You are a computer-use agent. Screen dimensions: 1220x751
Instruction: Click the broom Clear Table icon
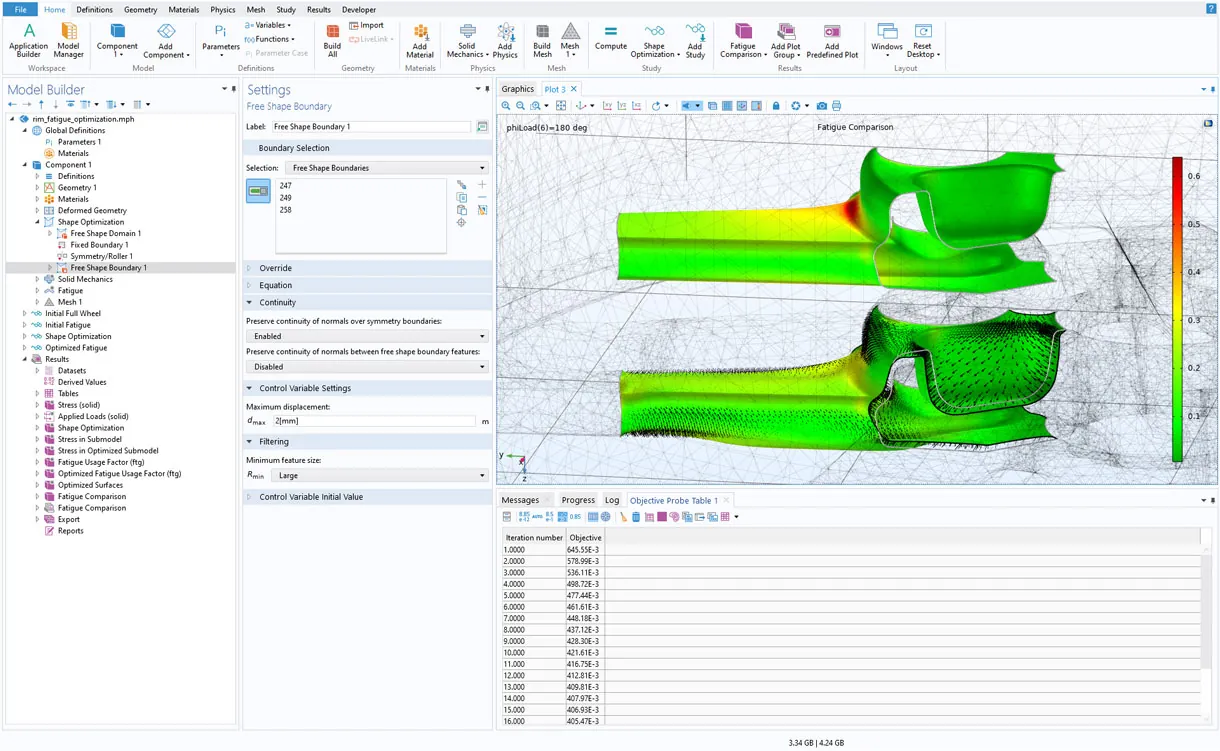tap(622, 517)
